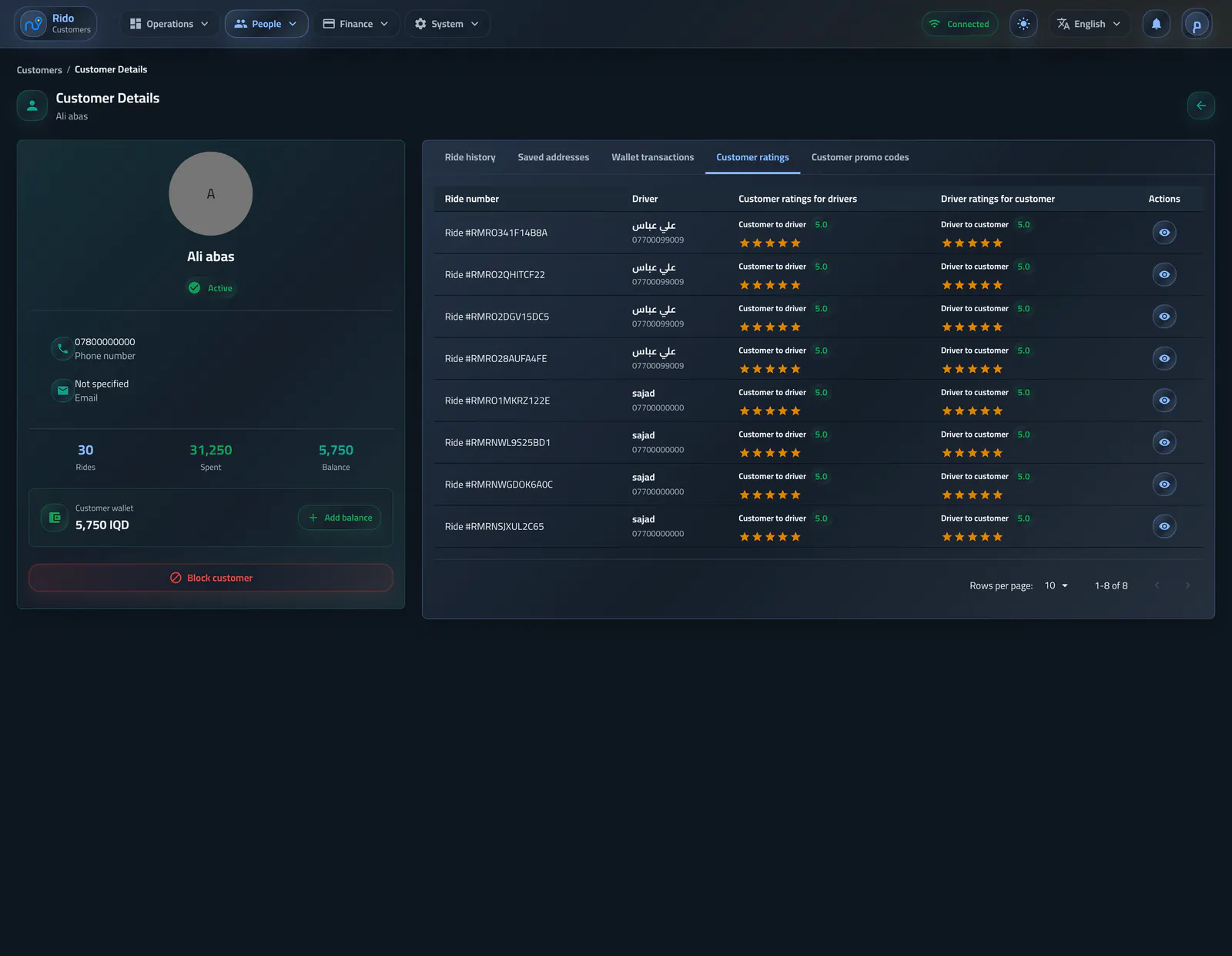The height and width of the screenshot is (956, 1232).
Task: Click the green Active status check icon
Action: point(194,287)
